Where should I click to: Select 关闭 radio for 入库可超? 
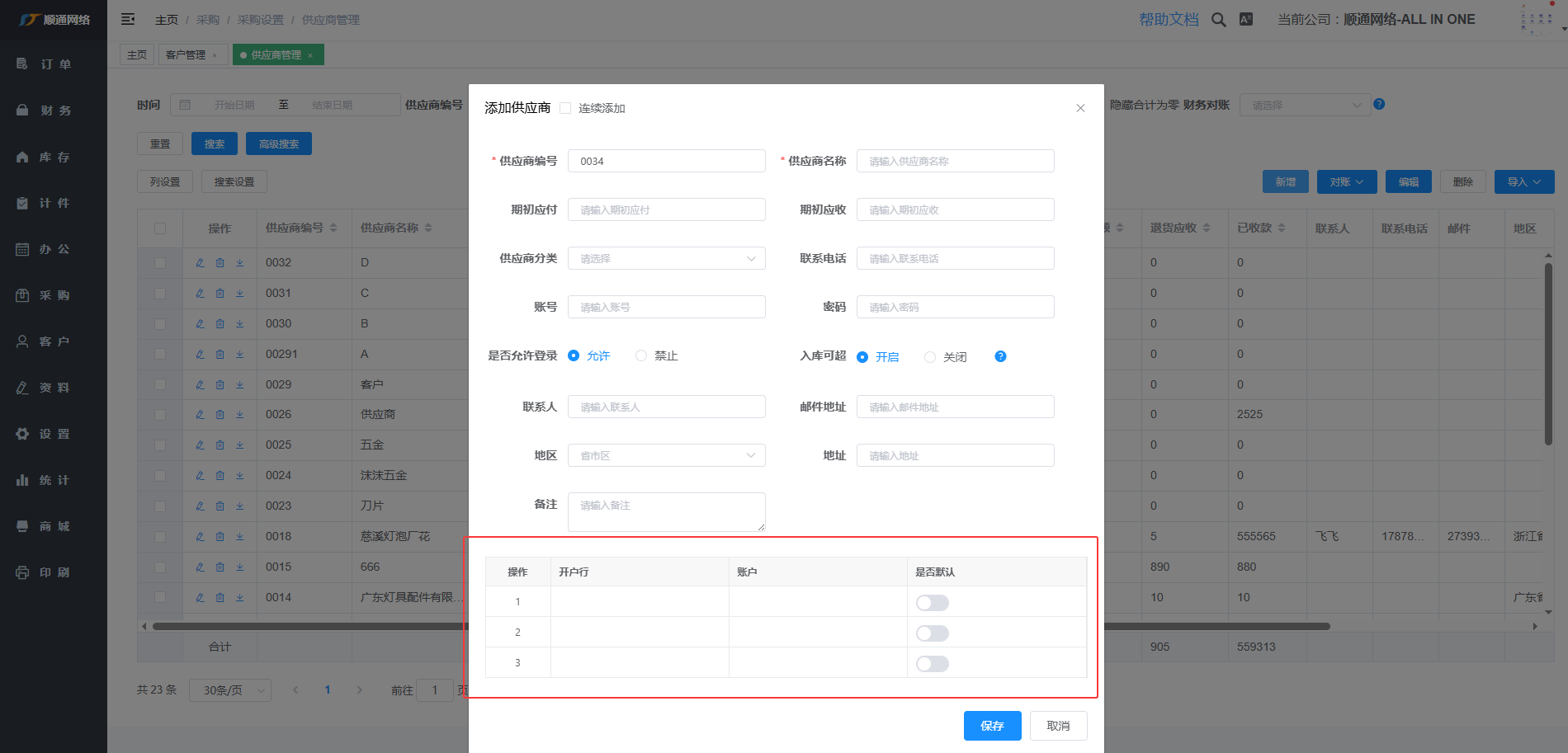[x=930, y=357]
